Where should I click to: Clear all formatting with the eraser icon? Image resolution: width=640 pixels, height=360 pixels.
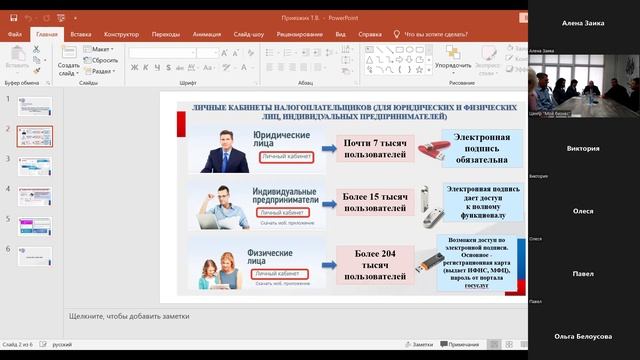pos(251,53)
